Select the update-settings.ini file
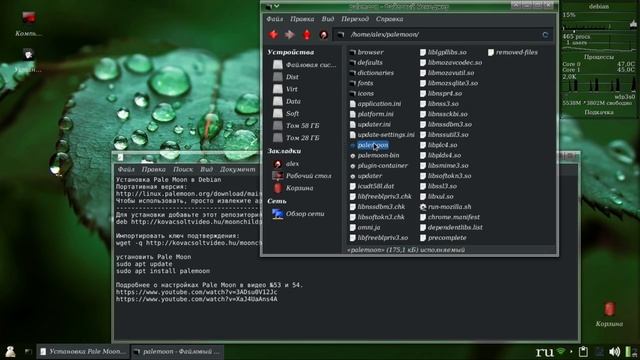 tap(382, 134)
